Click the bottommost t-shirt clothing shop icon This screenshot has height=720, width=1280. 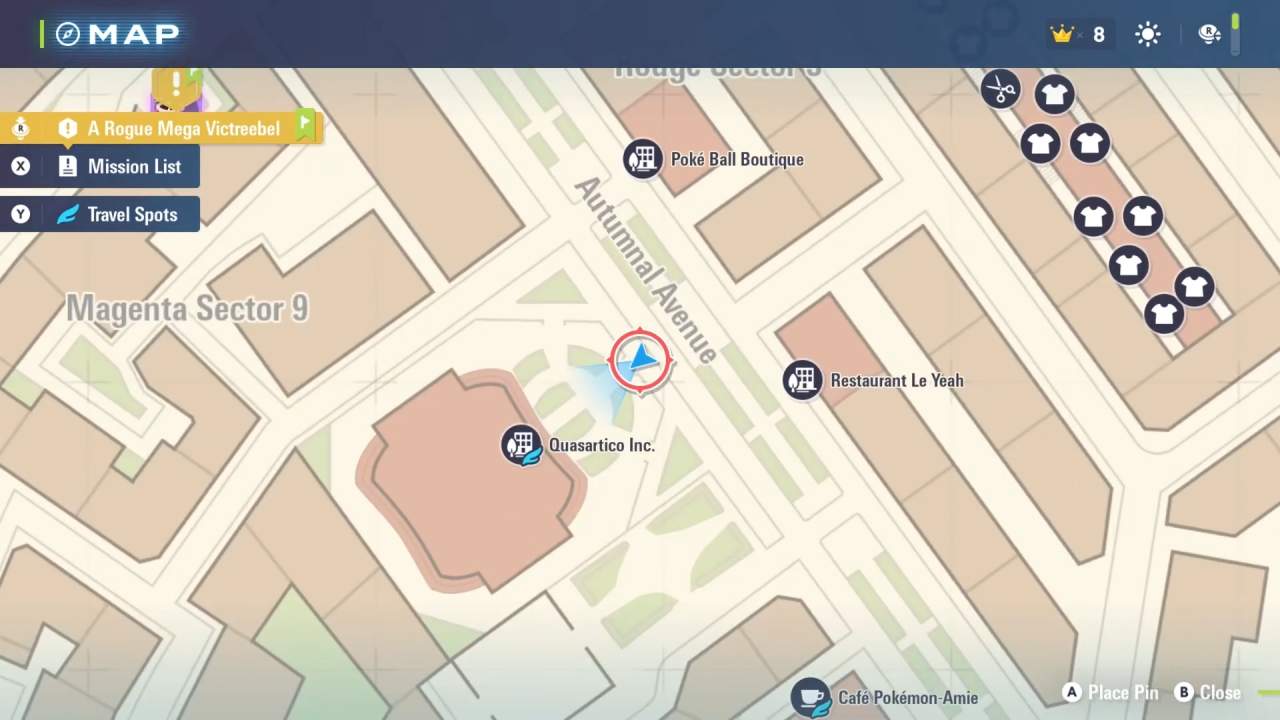(1164, 314)
